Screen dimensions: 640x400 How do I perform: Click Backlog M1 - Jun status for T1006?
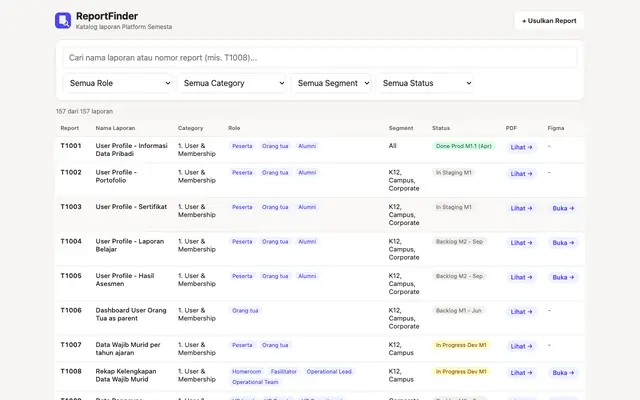point(458,311)
